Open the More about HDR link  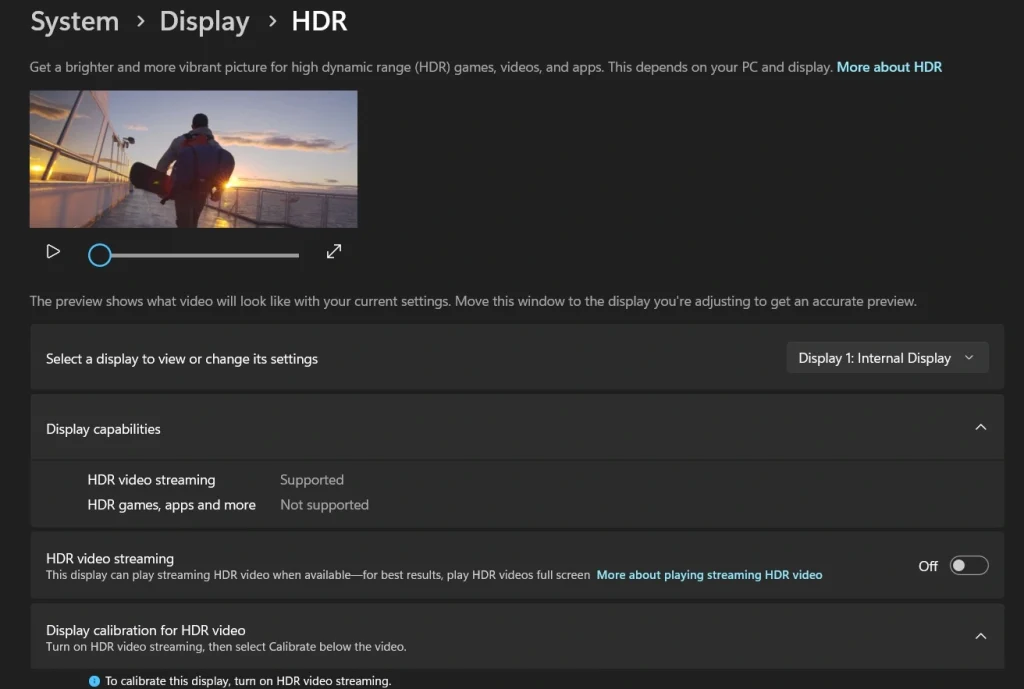click(889, 66)
